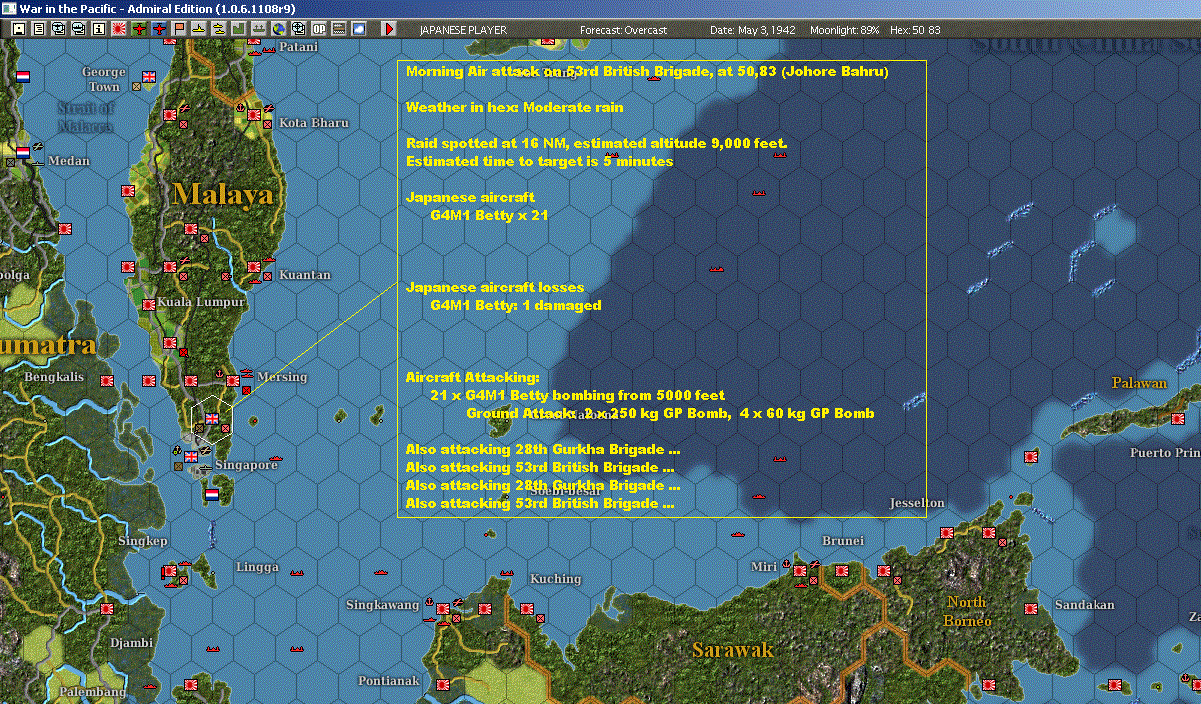Click the 'Forecast: Overcast' status text
Viewport: 1201px width, 704px height.
pos(623,30)
